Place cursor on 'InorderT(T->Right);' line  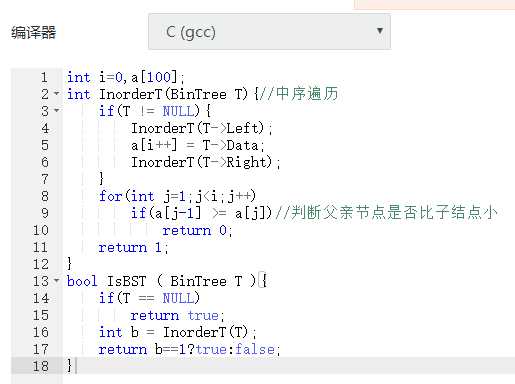205,162
